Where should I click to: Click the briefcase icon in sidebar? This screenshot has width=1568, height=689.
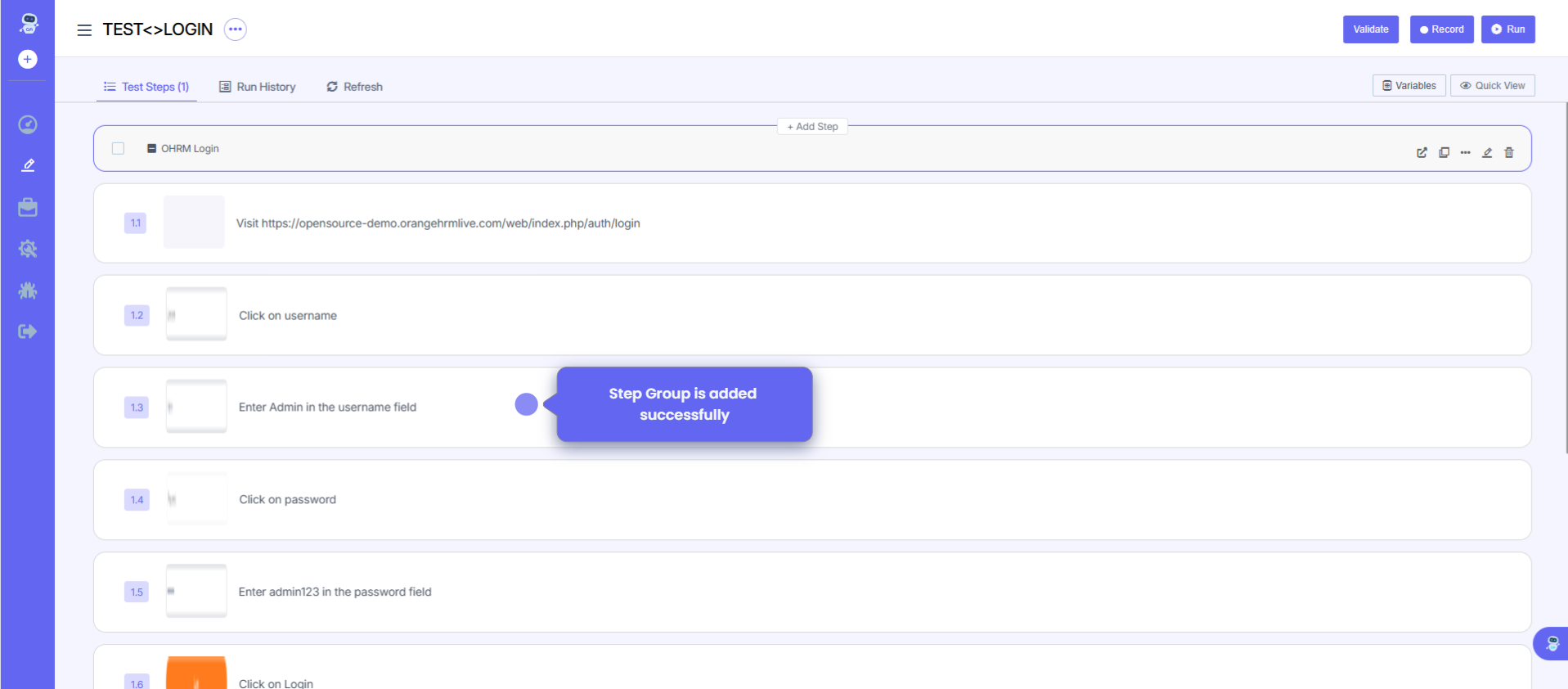28,208
